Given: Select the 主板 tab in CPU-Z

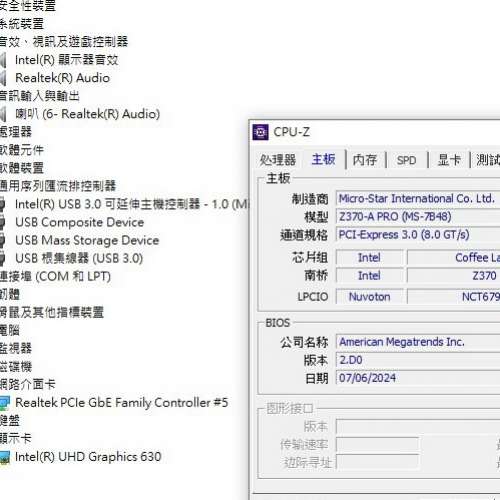Looking at the screenshot, I should point(323,159).
